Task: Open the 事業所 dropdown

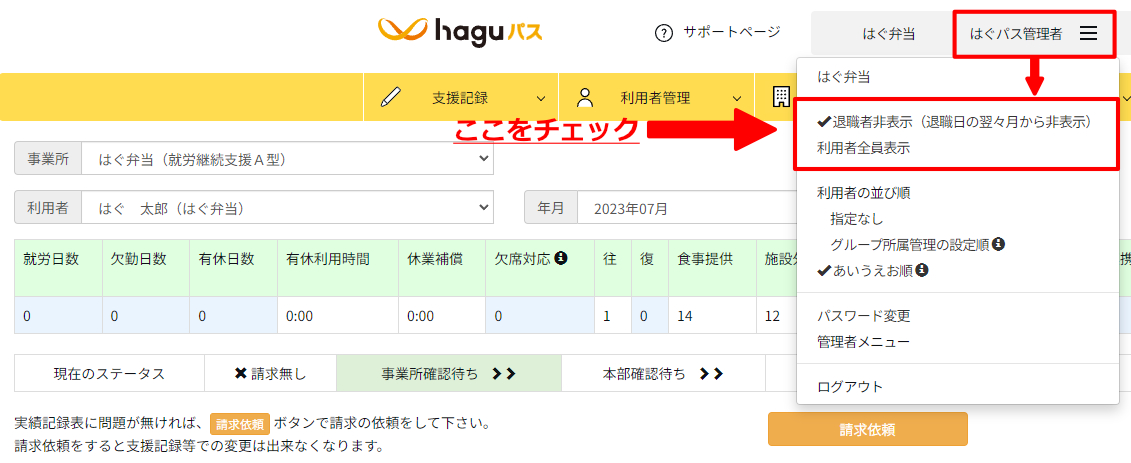Action: (288, 158)
